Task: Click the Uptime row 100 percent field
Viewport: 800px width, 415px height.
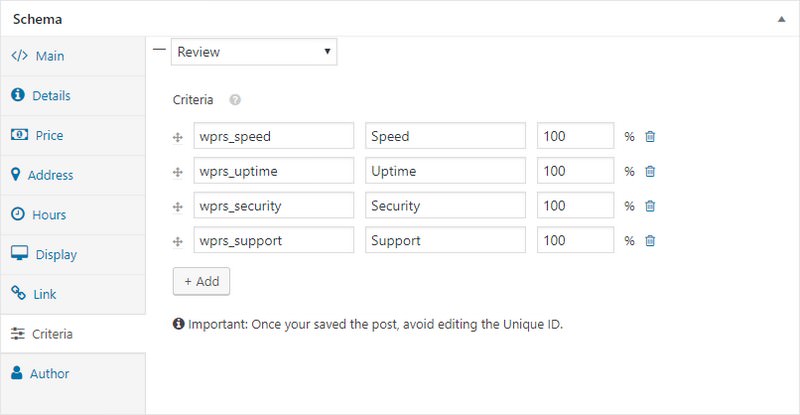Action: [576, 170]
